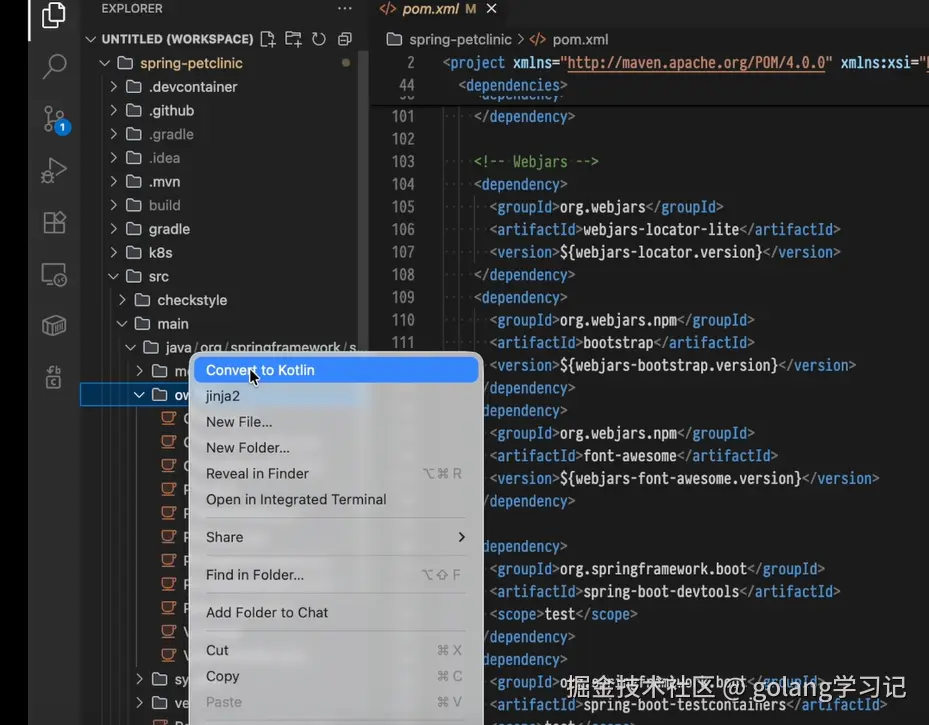
Task: Expand the gradle folder
Action: [113, 229]
